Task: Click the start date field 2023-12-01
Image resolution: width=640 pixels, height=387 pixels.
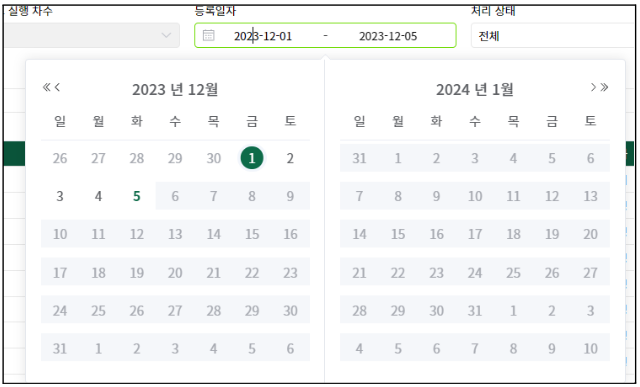Action: tap(263, 36)
